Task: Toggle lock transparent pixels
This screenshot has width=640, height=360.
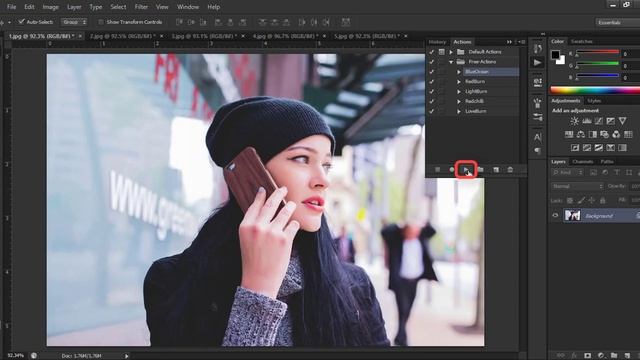Action: coord(570,200)
